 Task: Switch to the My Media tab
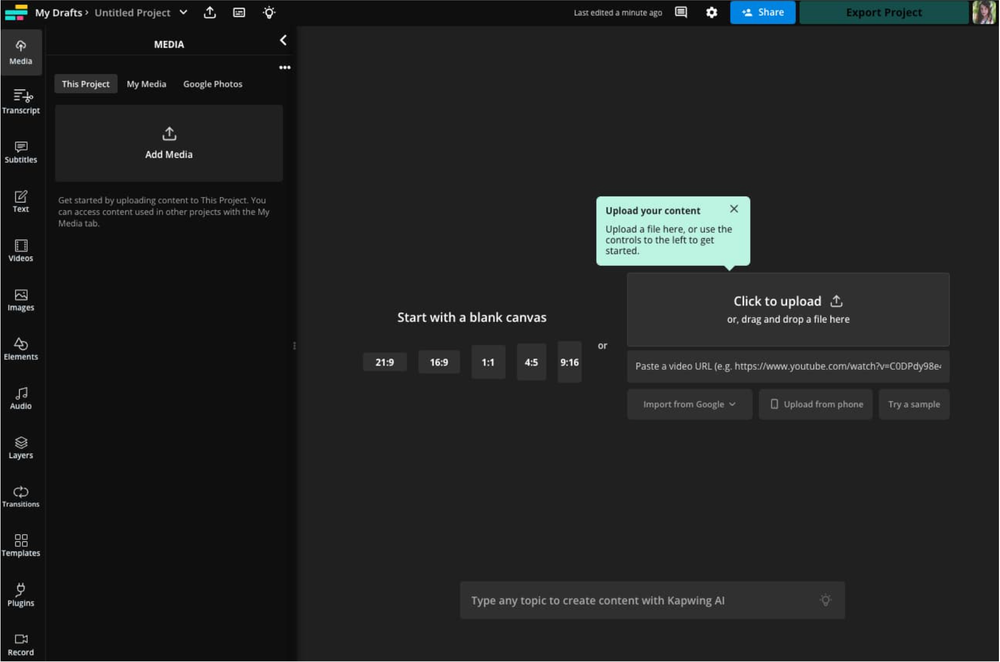coord(146,84)
